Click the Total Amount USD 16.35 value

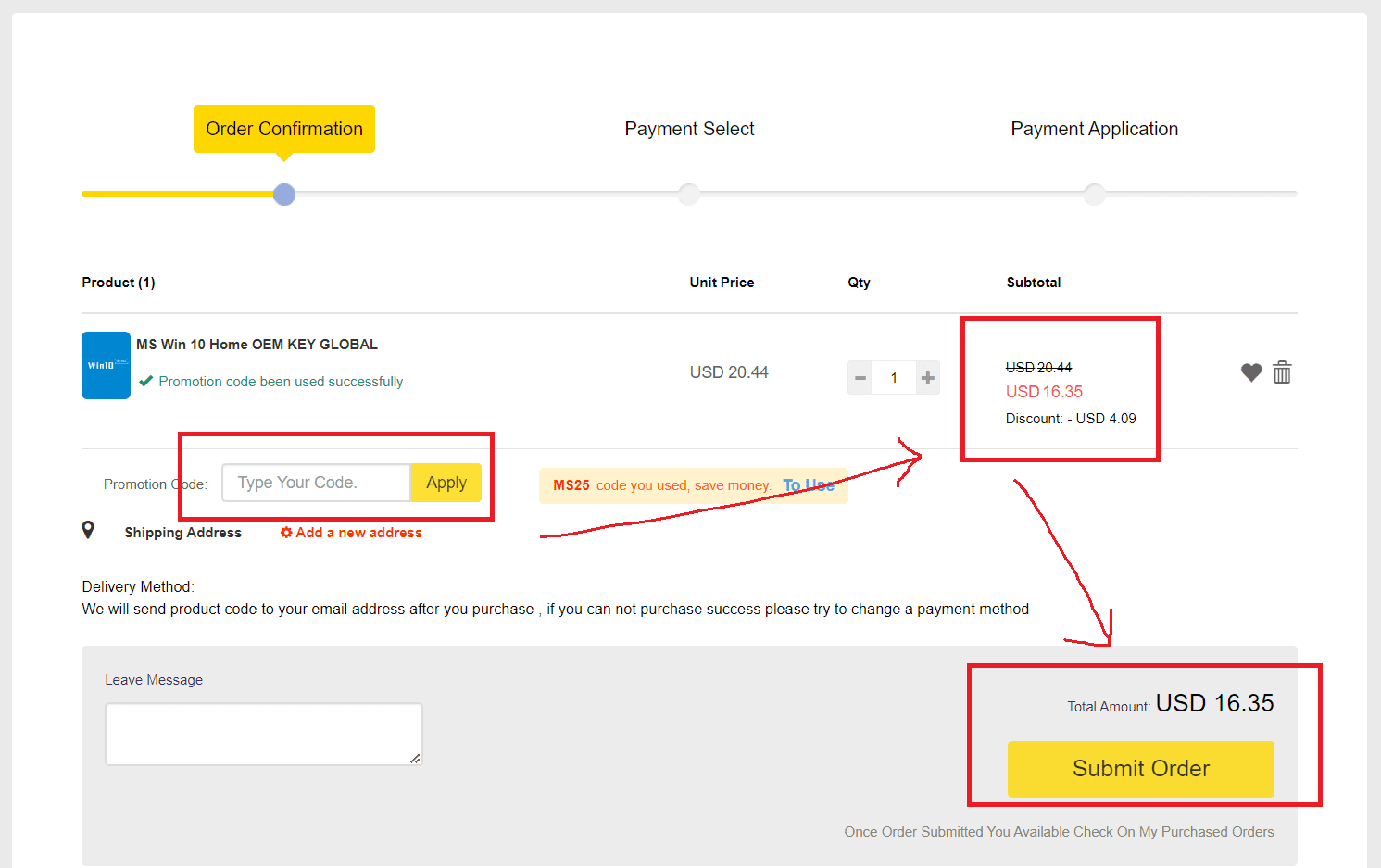[x=1214, y=703]
